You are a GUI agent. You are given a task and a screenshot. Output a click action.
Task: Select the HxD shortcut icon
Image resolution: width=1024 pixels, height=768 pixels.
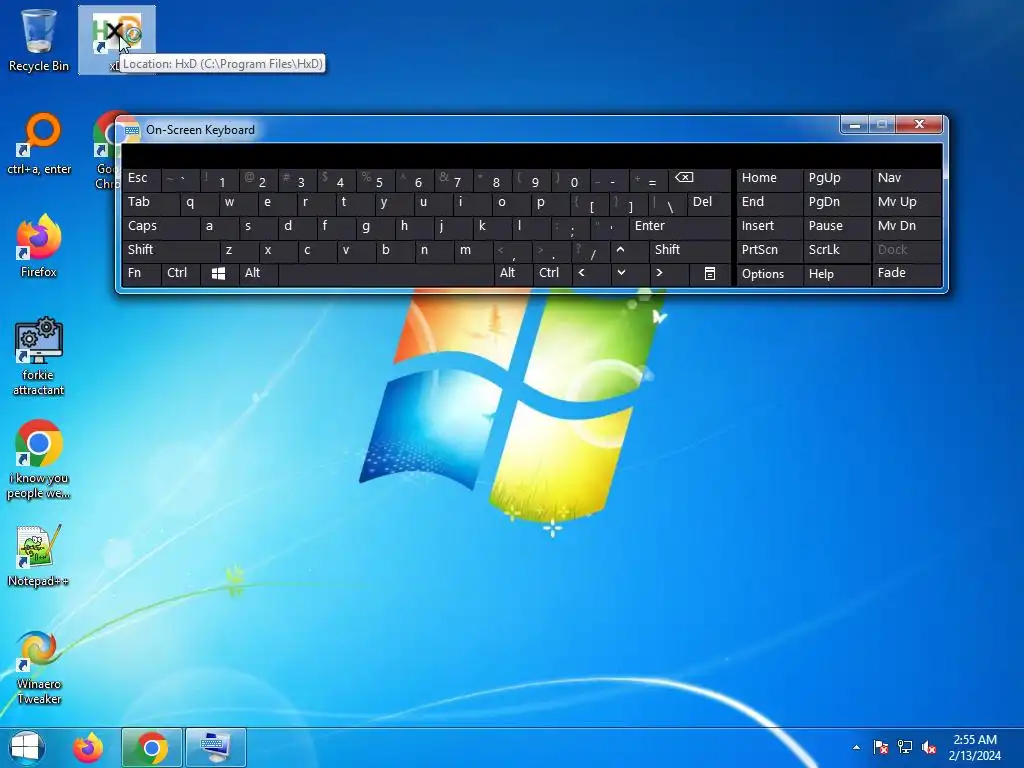(116, 39)
